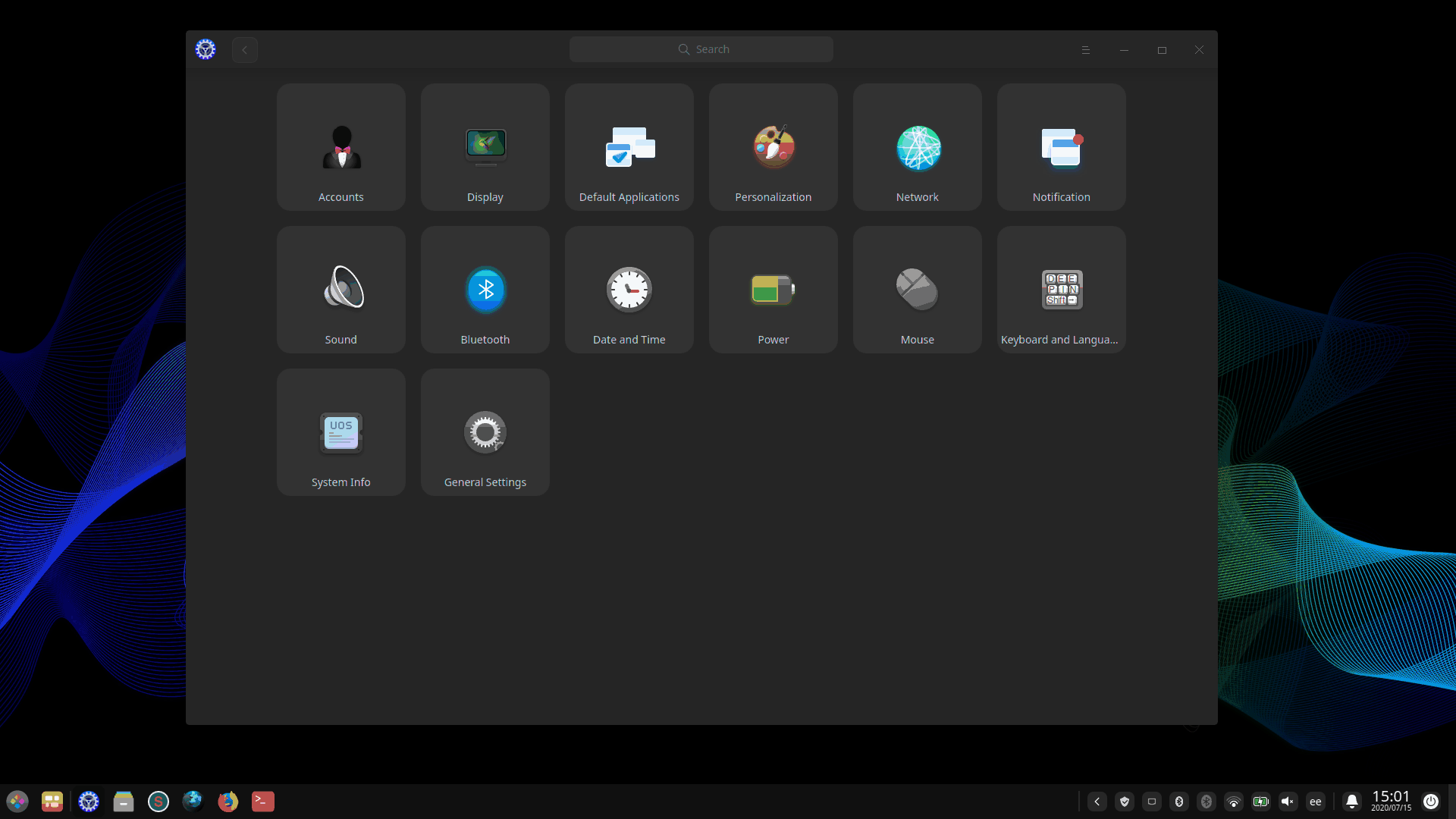
Task: Close the Control Center window
Action: [1199, 50]
